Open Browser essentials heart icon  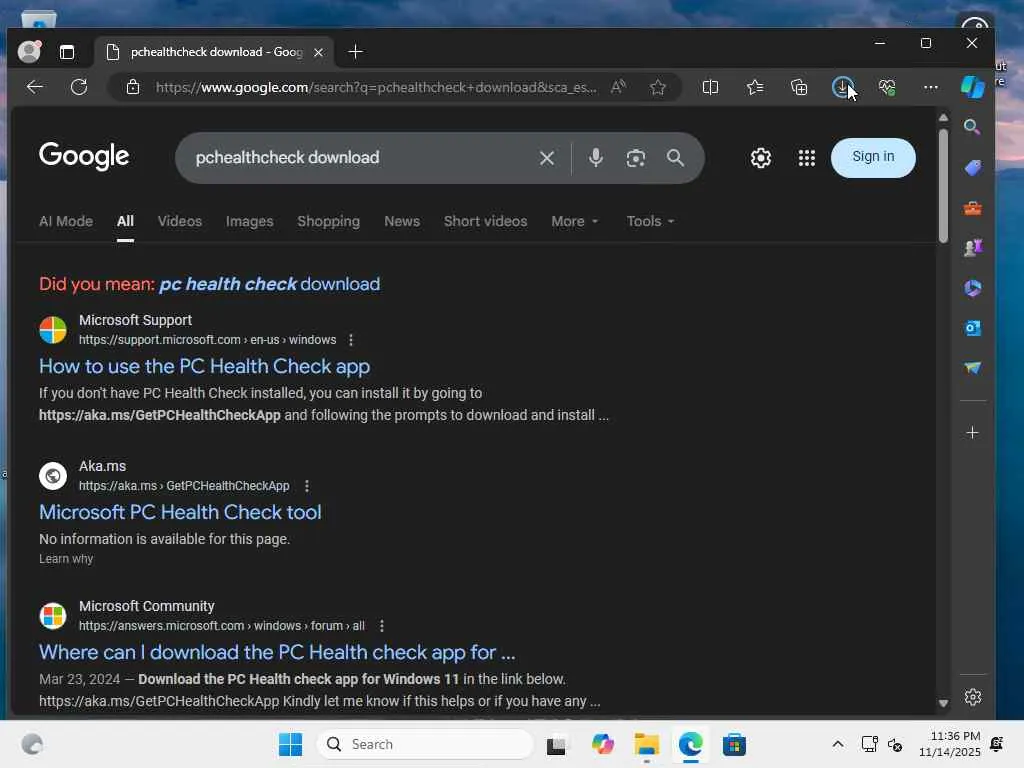click(887, 87)
